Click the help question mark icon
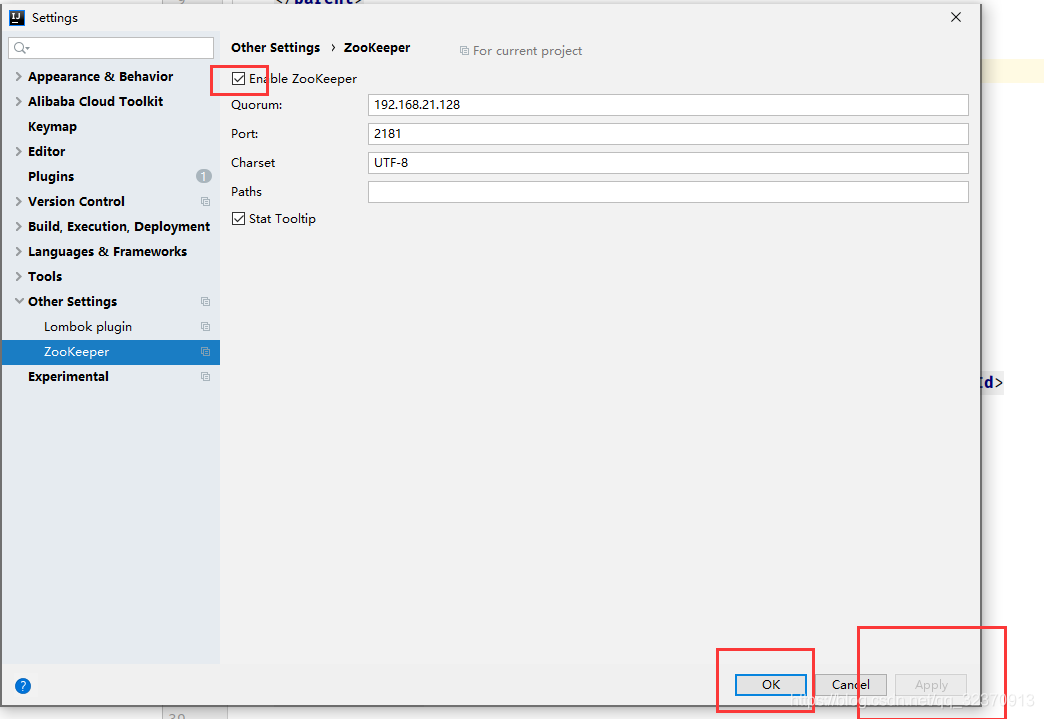Viewport: 1044px width, 719px height. tap(23, 686)
